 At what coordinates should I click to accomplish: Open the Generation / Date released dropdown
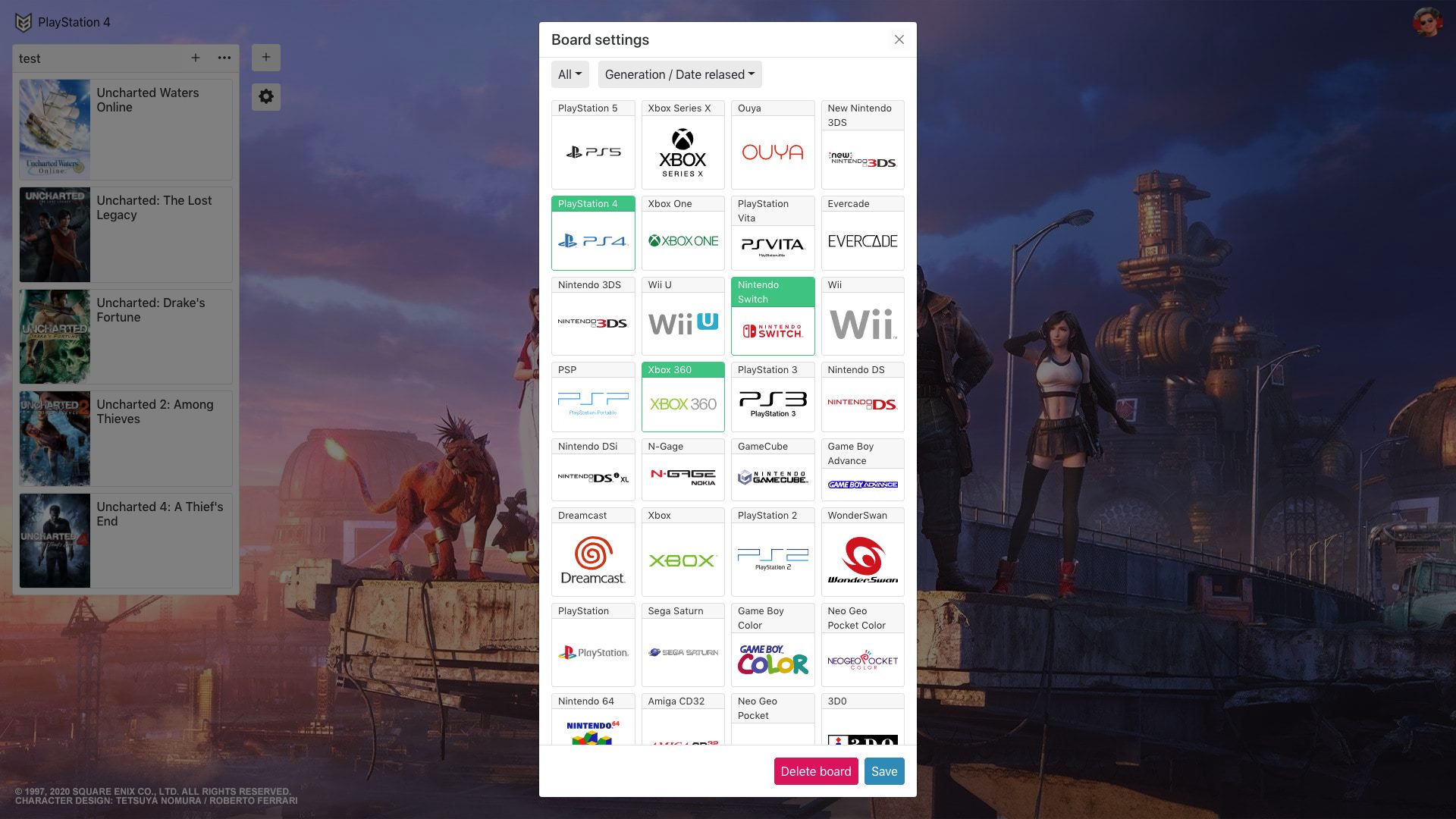(x=680, y=74)
